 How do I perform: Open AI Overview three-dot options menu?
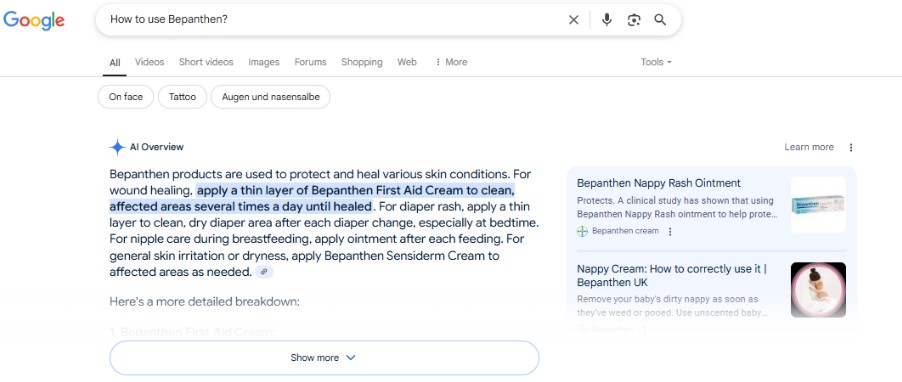pos(851,147)
